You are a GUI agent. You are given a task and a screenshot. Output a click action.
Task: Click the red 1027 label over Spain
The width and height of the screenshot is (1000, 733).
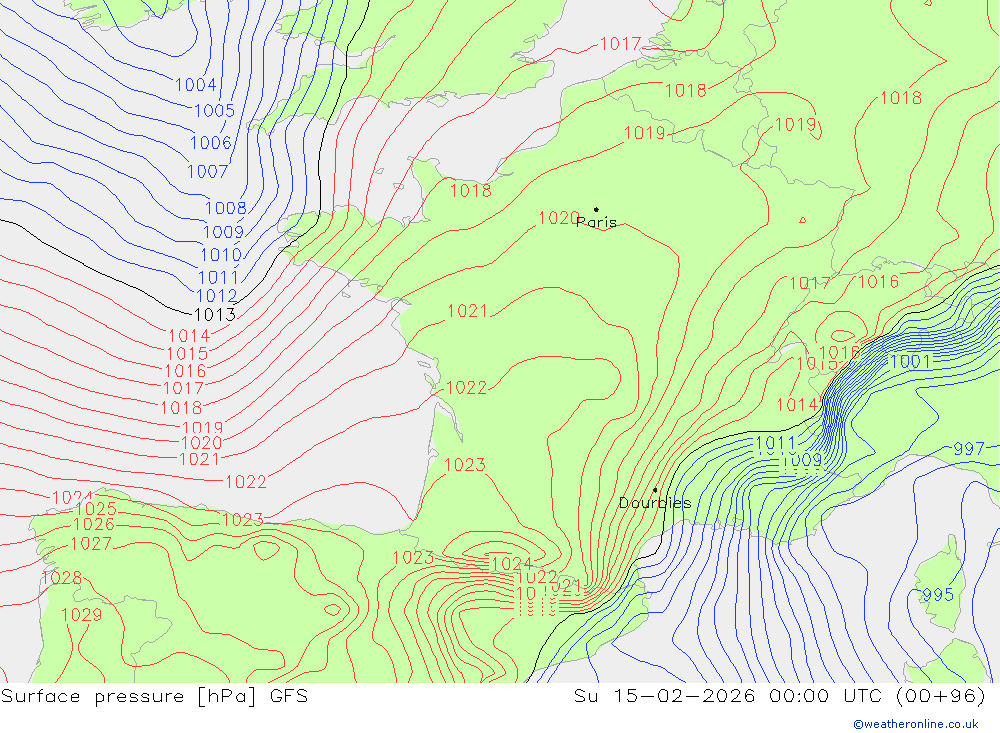coord(91,544)
